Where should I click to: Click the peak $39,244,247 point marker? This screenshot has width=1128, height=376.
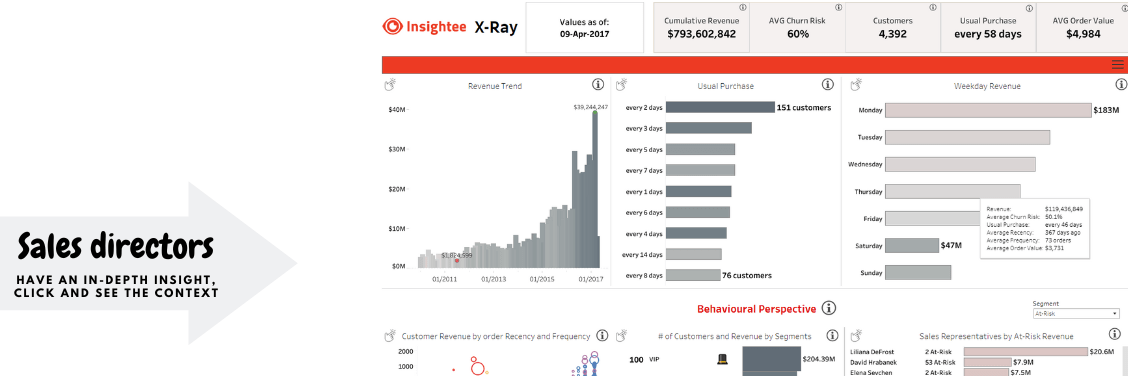tap(595, 113)
